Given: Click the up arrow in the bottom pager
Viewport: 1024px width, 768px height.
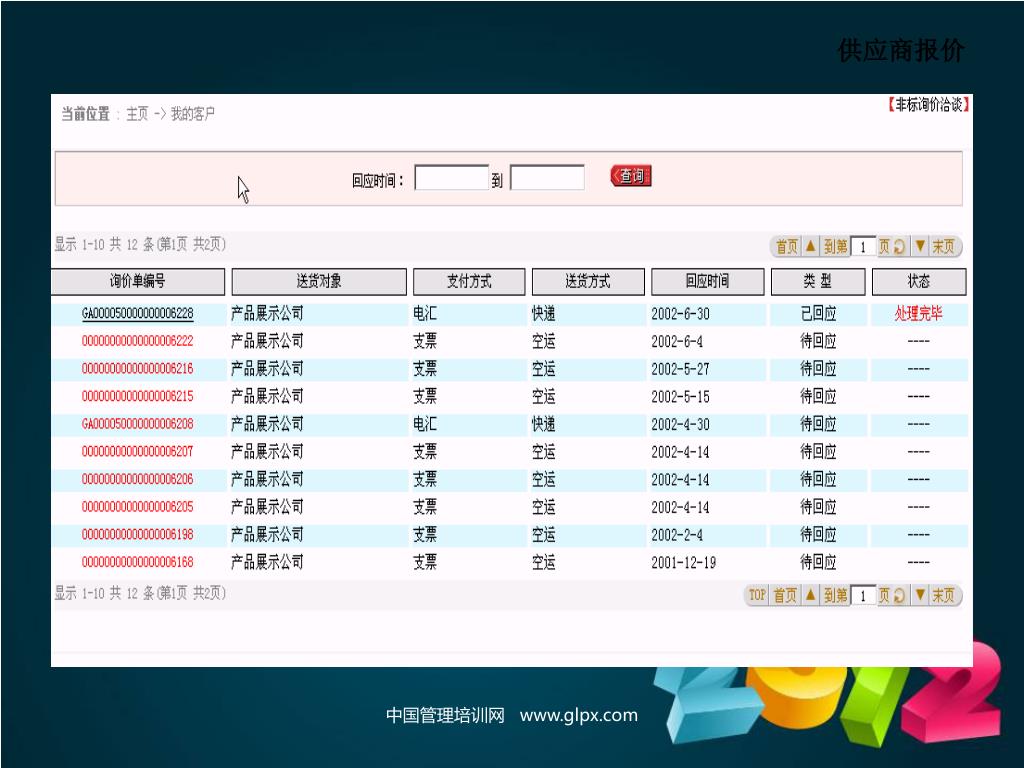Looking at the screenshot, I should coord(810,595).
